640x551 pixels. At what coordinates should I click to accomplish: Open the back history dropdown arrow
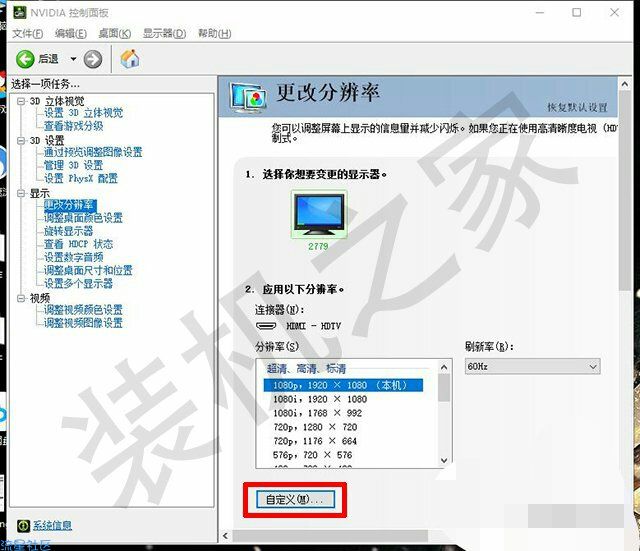pyautogui.click(x=73, y=59)
